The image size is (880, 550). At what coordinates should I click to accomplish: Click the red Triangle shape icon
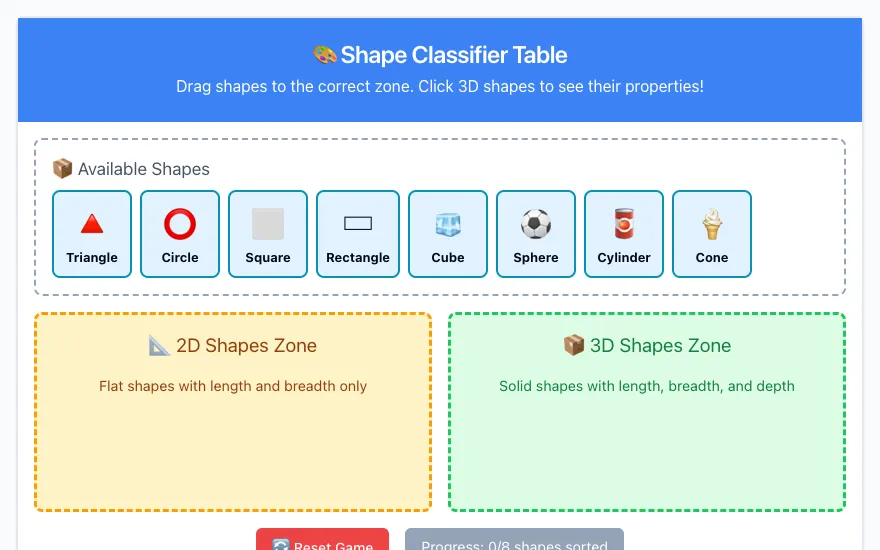(92, 224)
